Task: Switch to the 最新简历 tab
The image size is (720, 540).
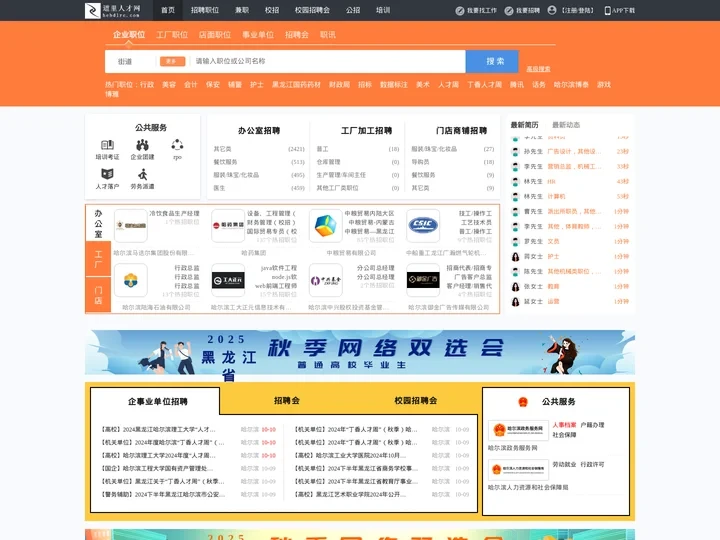Action: (x=524, y=125)
